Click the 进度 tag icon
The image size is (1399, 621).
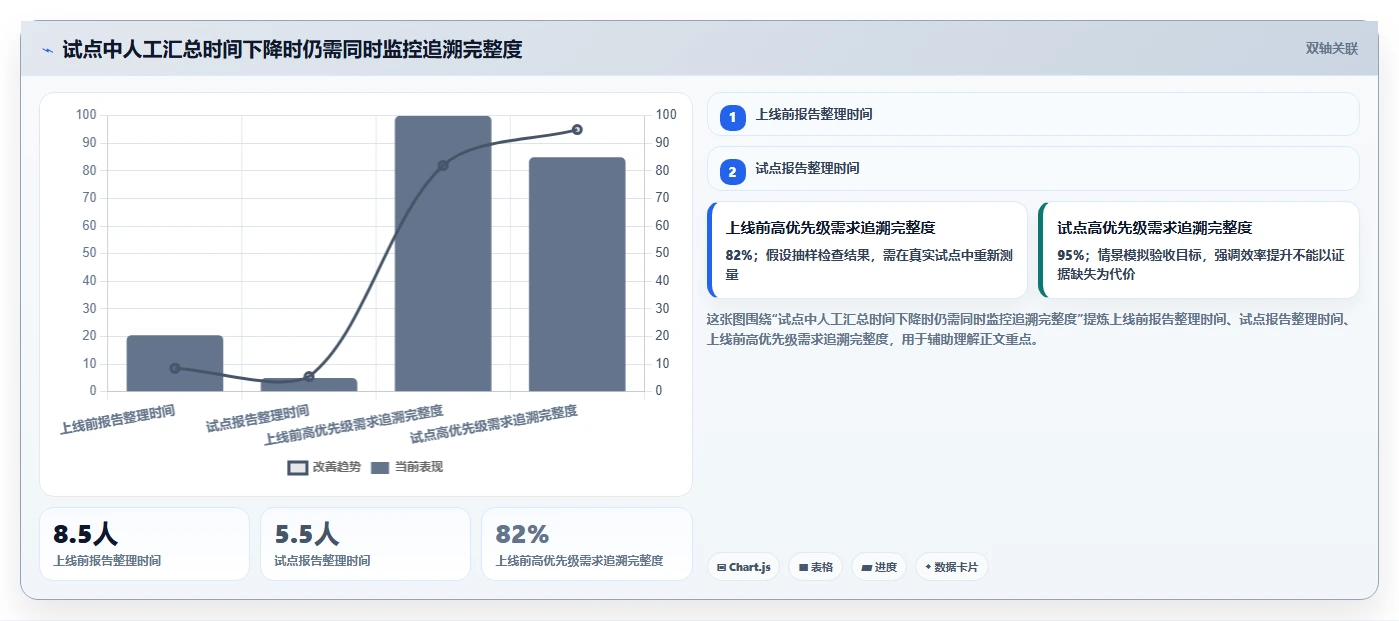866,567
